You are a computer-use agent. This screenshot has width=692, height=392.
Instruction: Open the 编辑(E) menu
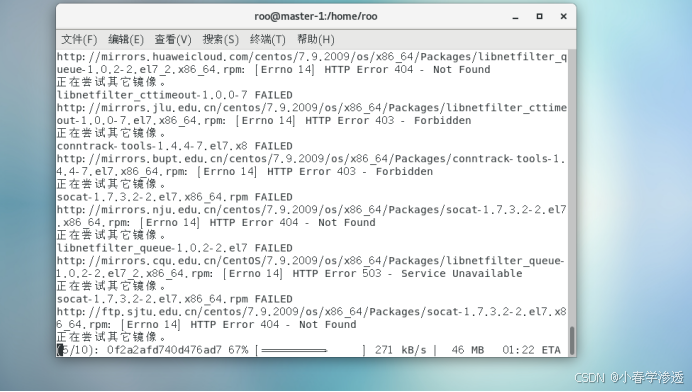tap(126, 40)
